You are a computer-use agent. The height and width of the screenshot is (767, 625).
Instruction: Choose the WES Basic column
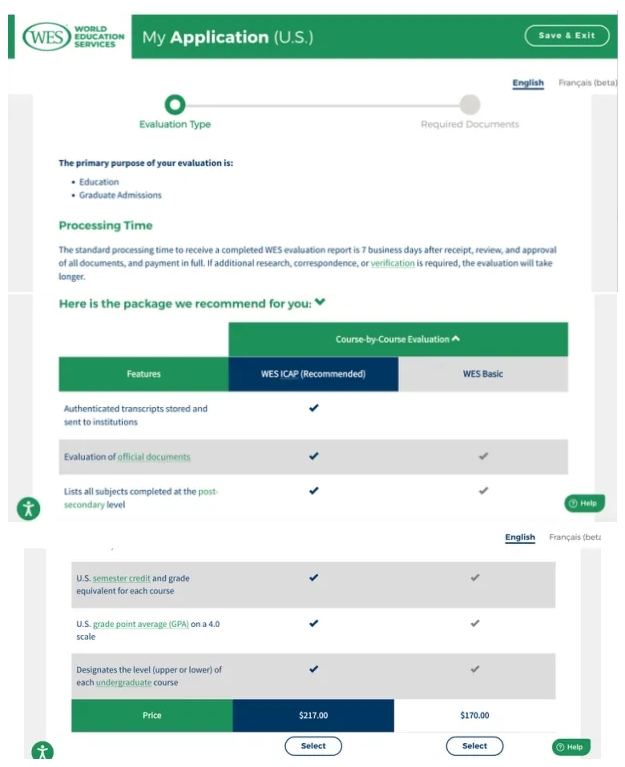click(483, 374)
